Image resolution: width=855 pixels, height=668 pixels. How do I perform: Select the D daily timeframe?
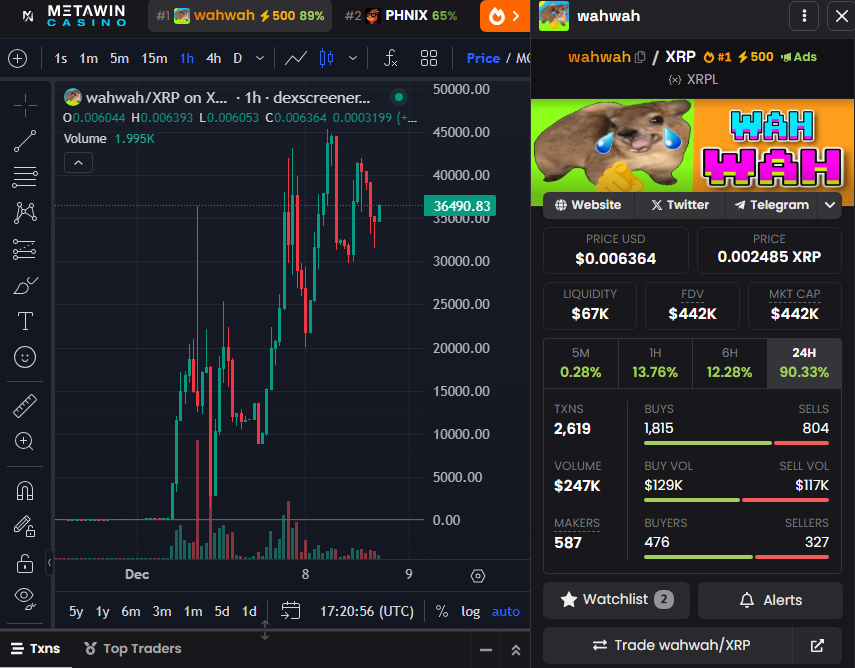coord(238,58)
